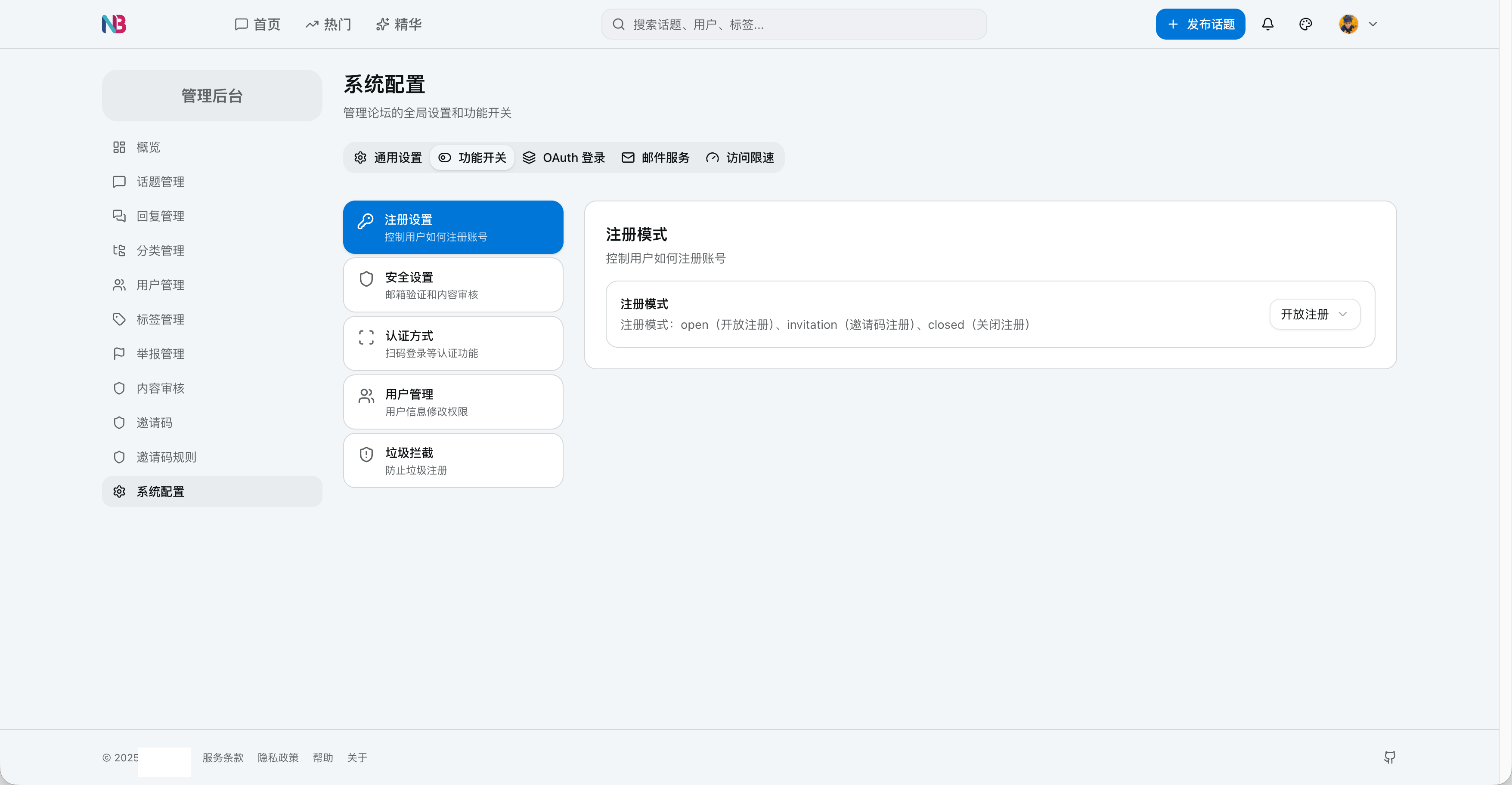Switch to the OAuth 登录 tab
Screen dimensions: 1512x785
coord(564,157)
